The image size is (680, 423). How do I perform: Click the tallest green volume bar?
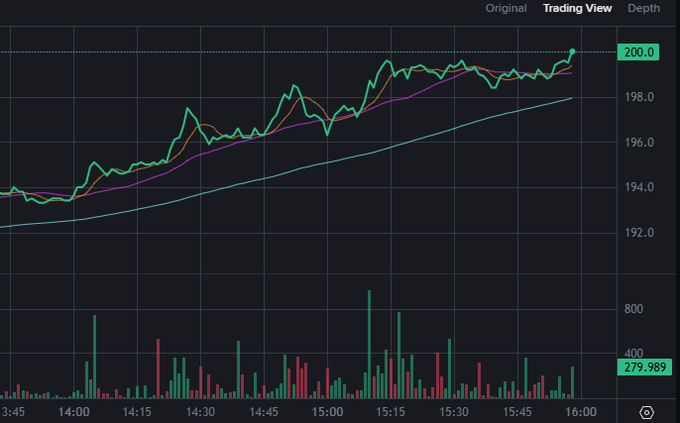369,344
